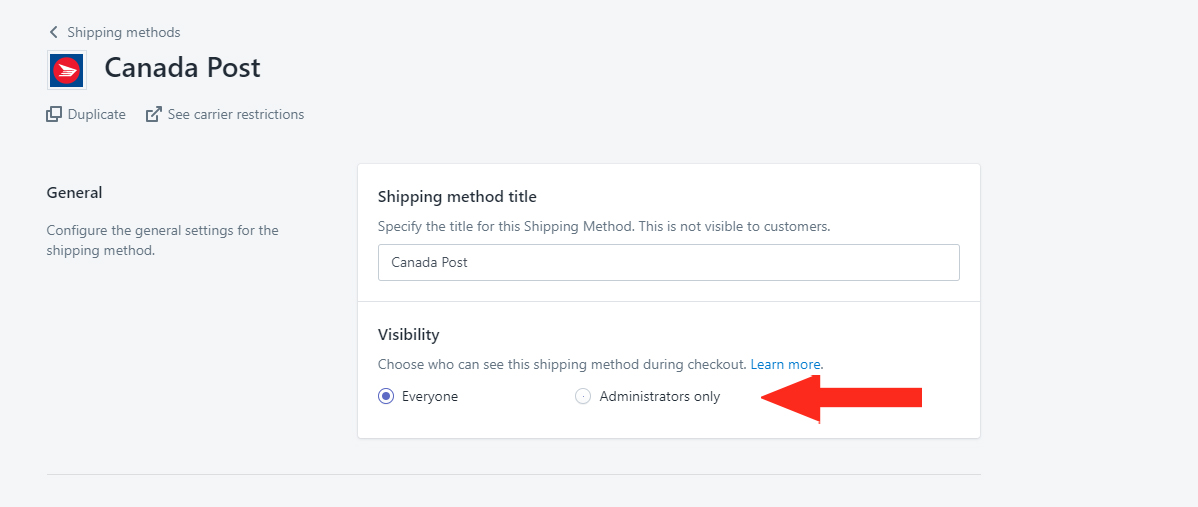Focus the Shipping method title input field

[x=669, y=263]
